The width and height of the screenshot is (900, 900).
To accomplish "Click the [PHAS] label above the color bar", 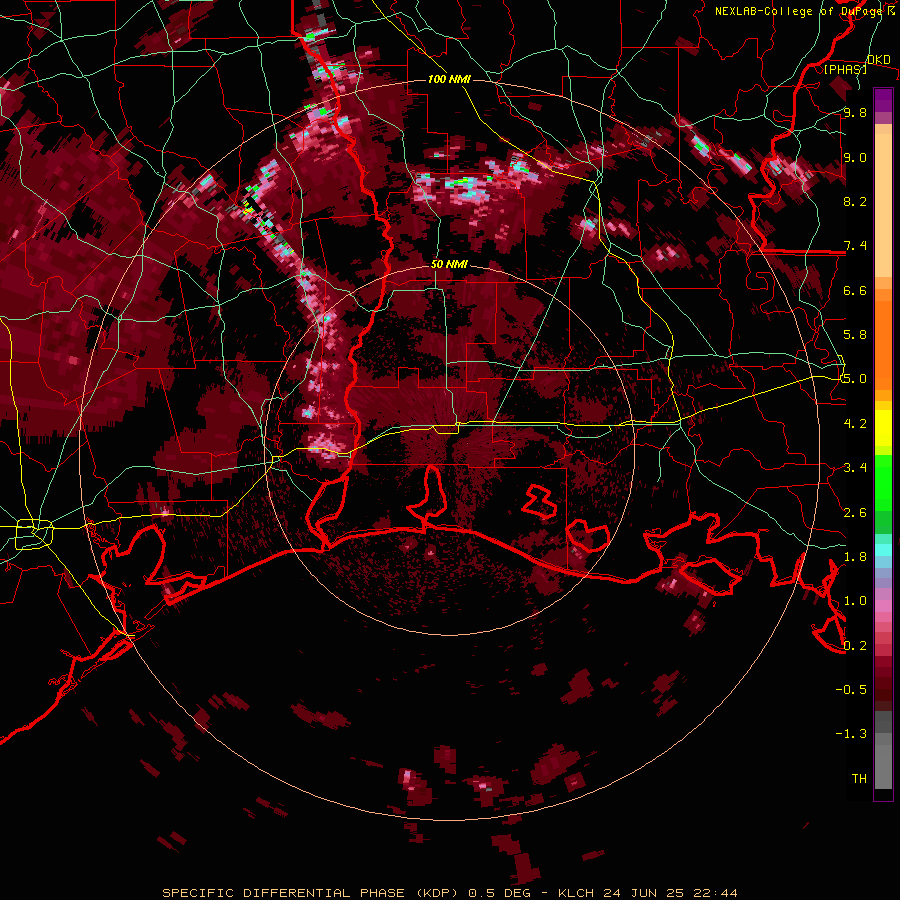I will (845, 69).
